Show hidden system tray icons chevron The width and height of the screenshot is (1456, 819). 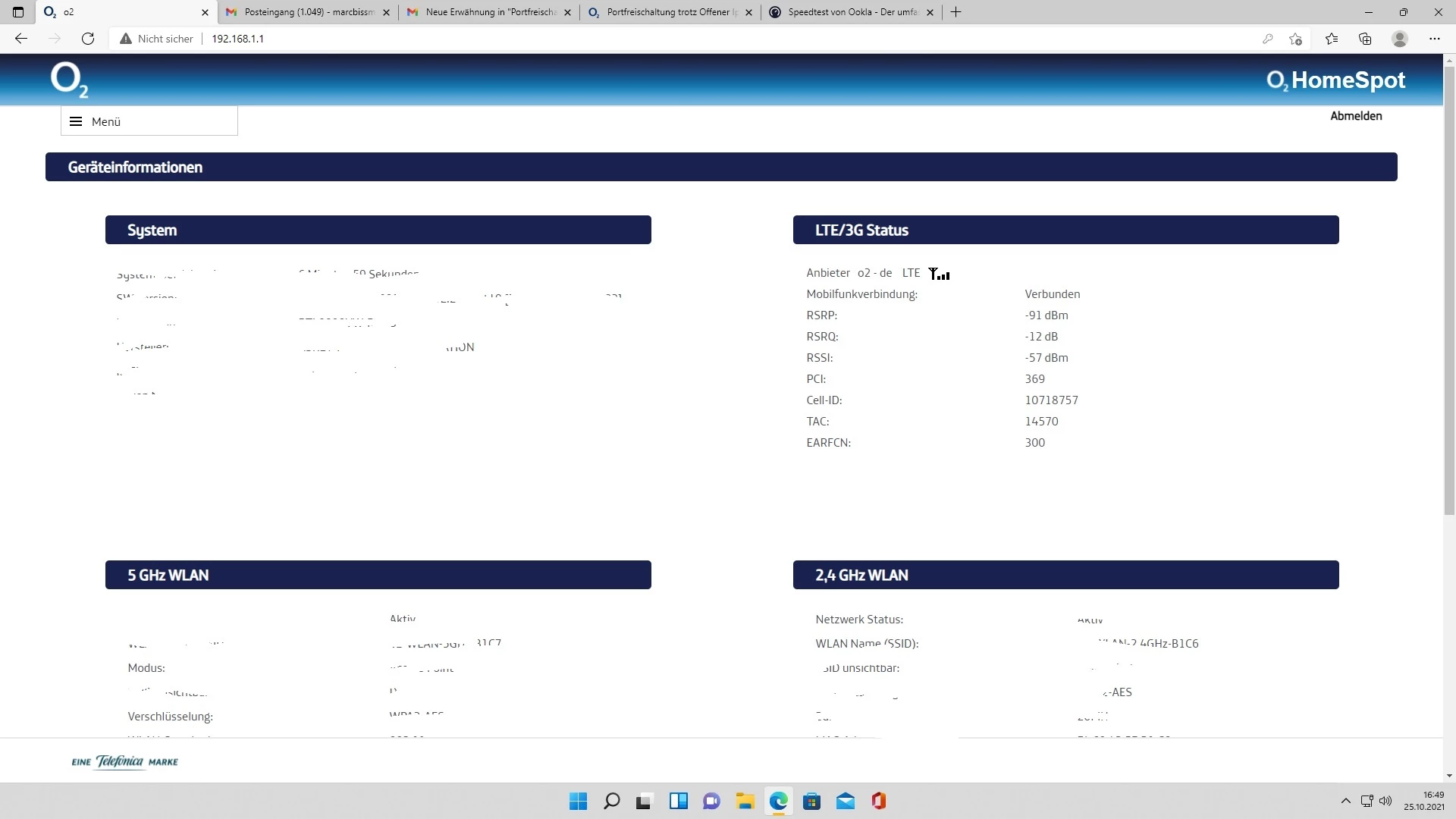click(x=1345, y=801)
